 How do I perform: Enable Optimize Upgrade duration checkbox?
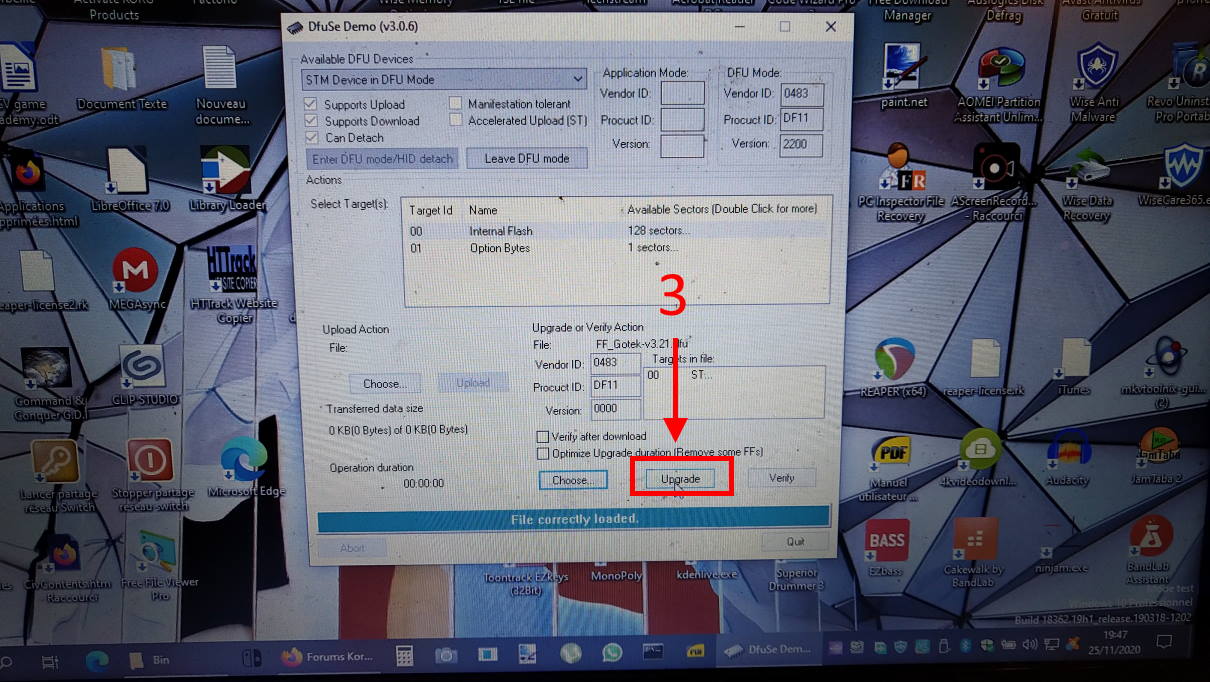[543, 453]
